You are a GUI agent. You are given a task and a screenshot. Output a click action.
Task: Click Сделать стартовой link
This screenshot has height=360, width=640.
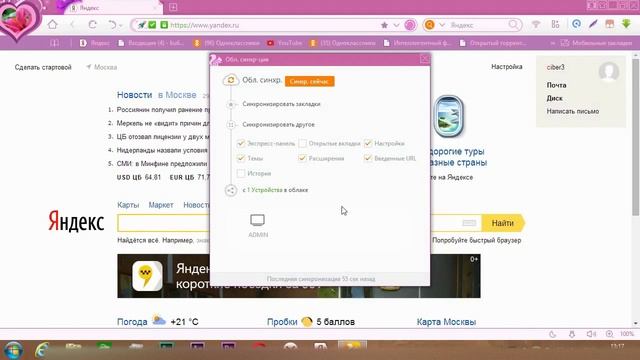[x=43, y=67]
